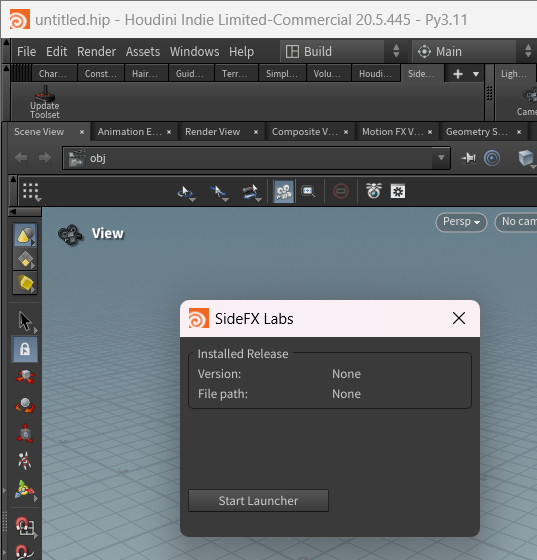The image size is (537, 560).
Task: Open the Windows menu
Action: 195,52
